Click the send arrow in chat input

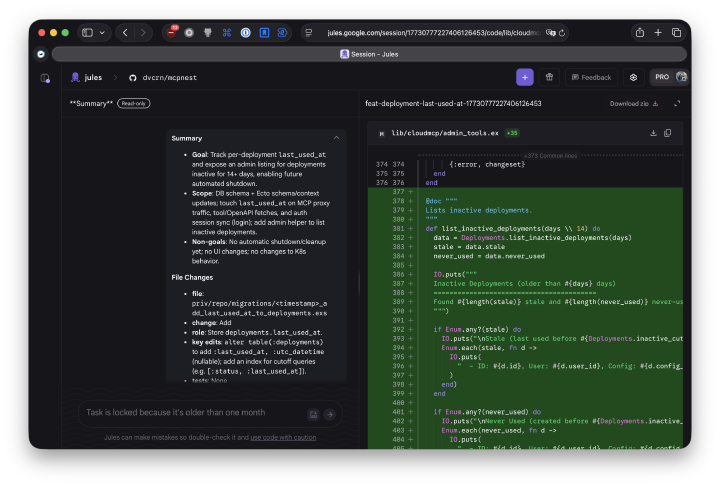tap(330, 414)
